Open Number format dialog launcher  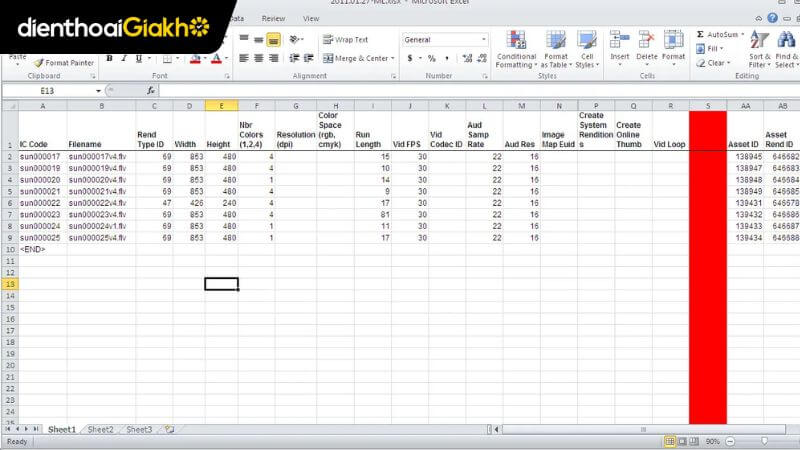click(484, 76)
